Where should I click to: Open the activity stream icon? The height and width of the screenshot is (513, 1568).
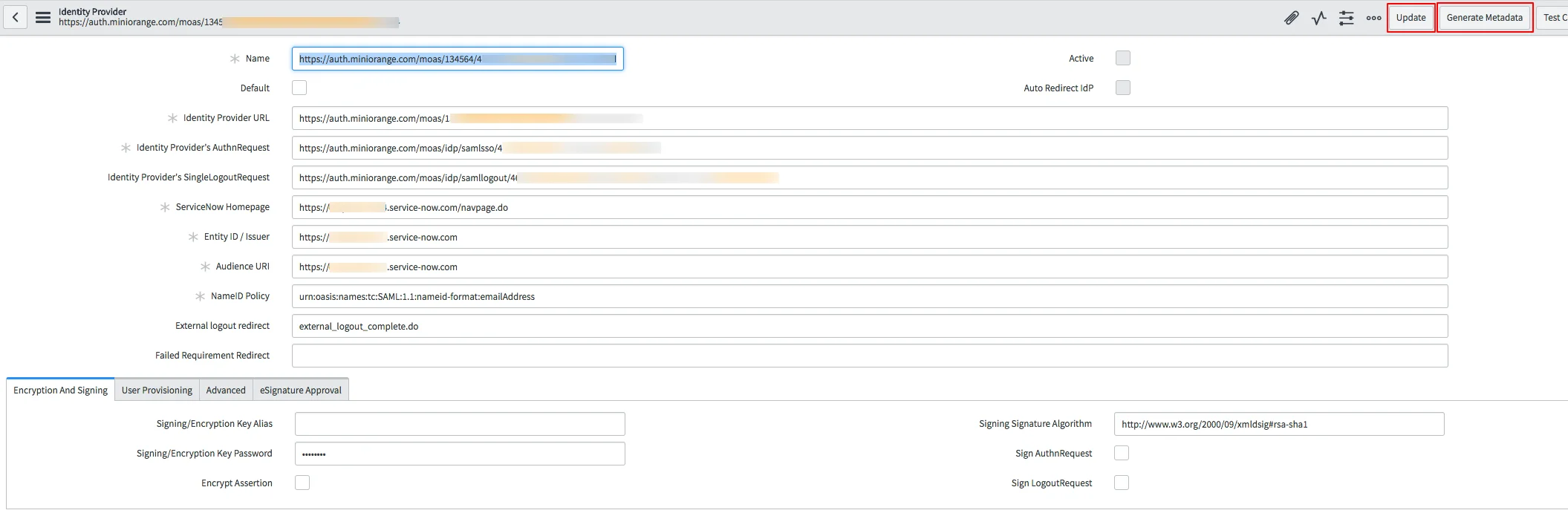point(1319,18)
